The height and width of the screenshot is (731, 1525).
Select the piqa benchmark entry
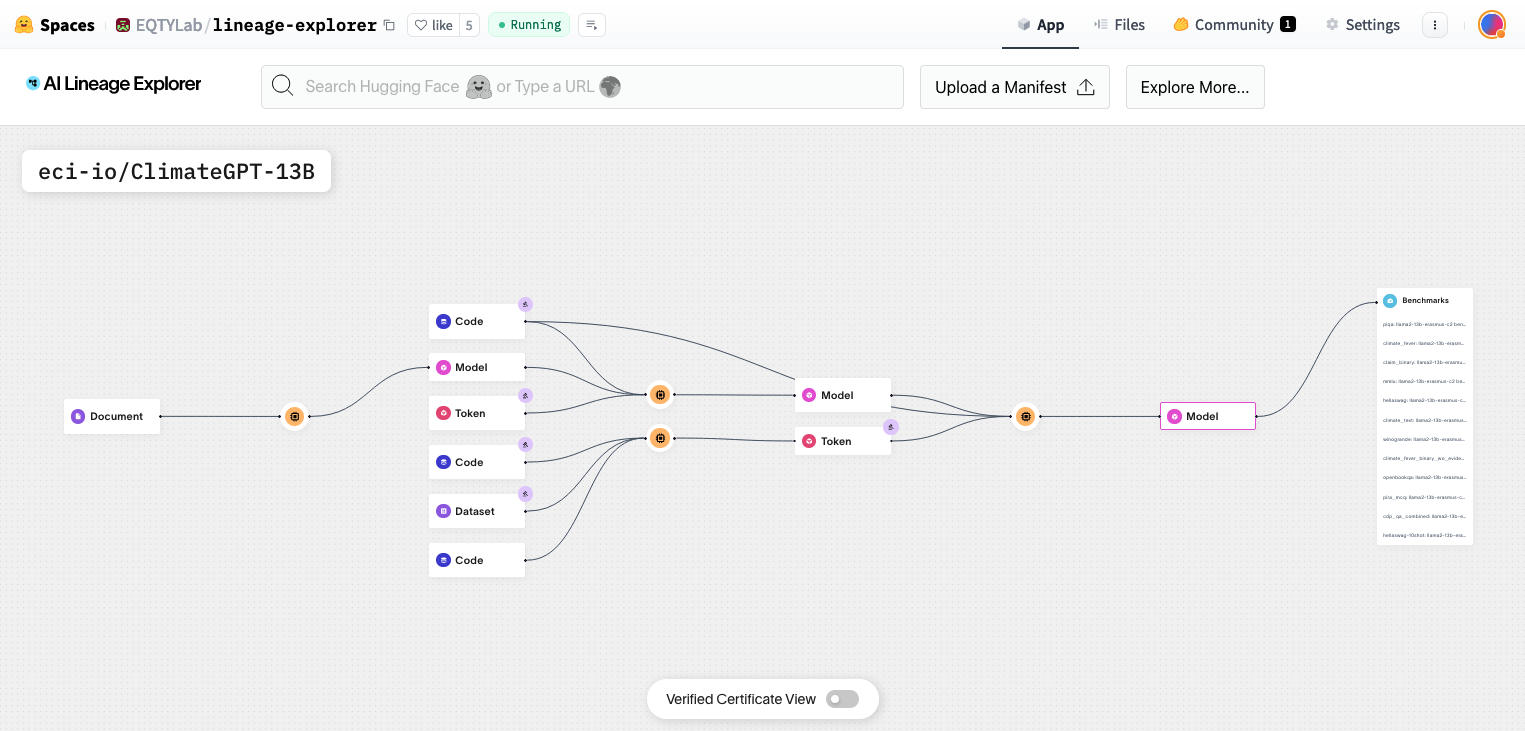tap(1422, 325)
